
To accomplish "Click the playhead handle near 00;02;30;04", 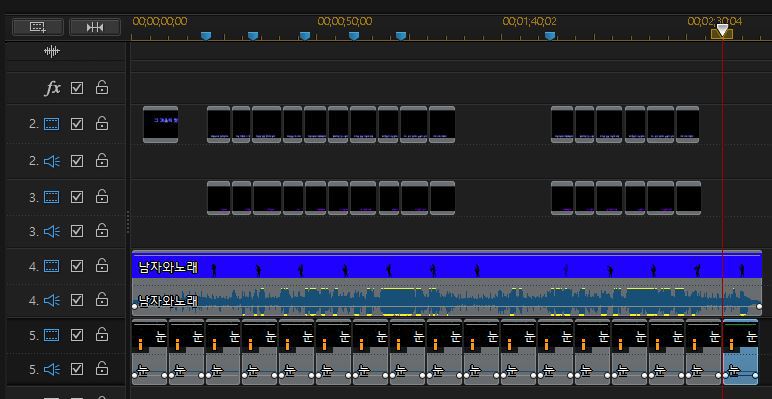I will (x=722, y=31).
